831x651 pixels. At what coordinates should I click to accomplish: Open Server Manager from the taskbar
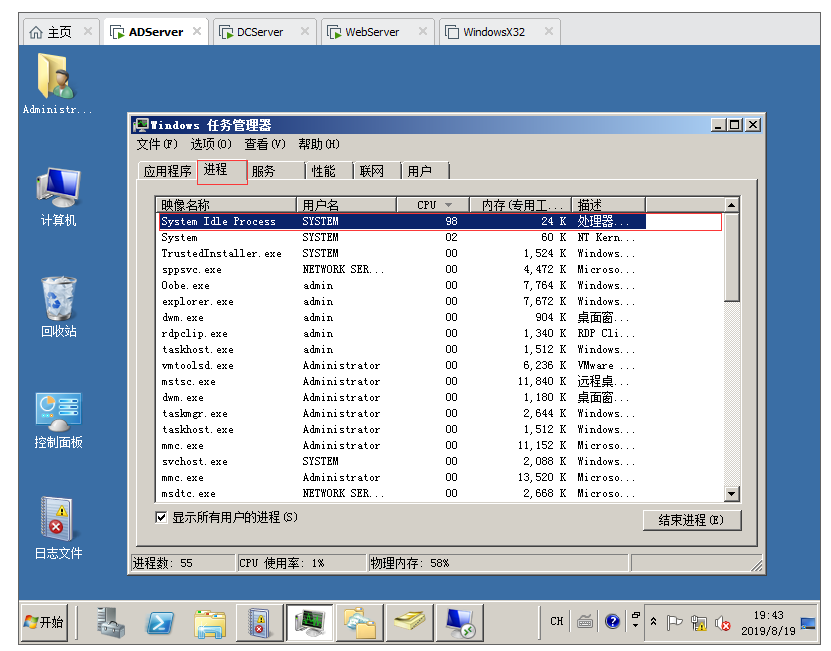(111, 622)
